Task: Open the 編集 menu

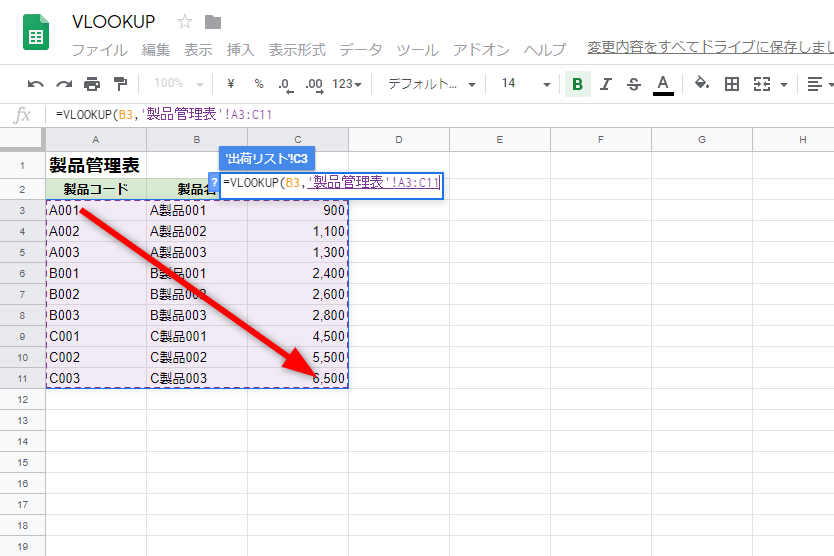Action: pyautogui.click(x=156, y=50)
